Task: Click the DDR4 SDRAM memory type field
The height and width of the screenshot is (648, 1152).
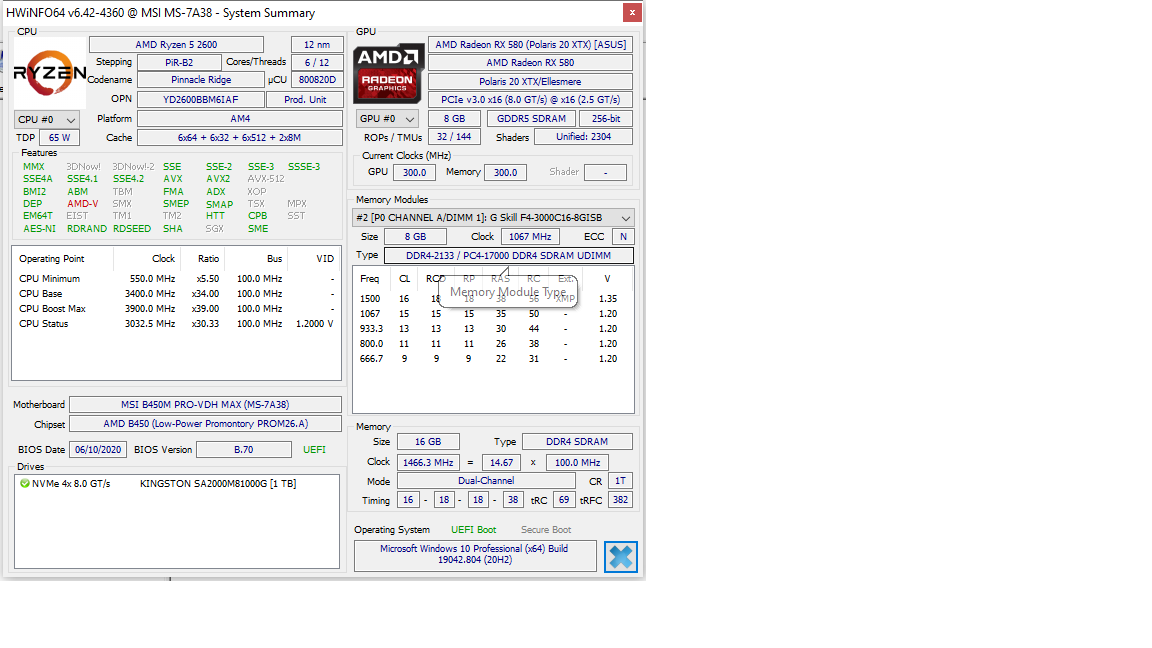Action: click(577, 442)
